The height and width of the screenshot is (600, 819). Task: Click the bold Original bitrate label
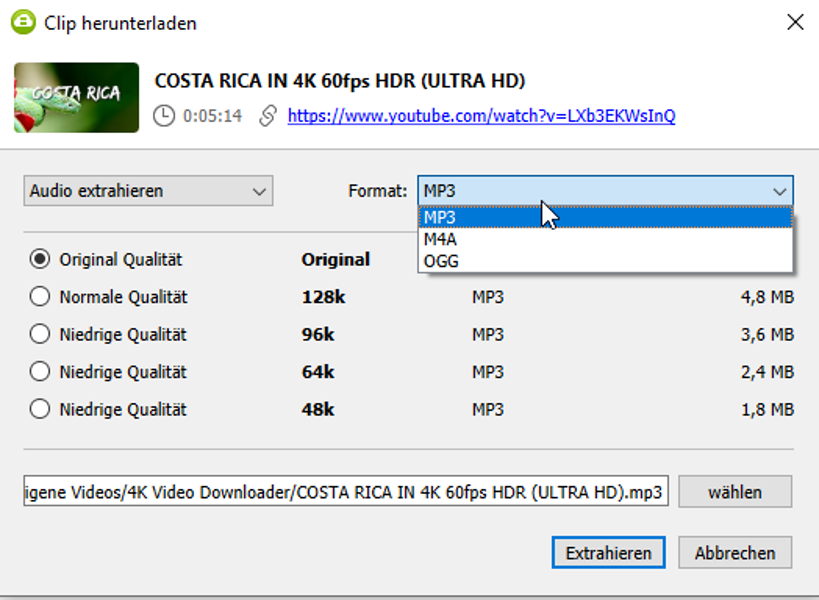(x=335, y=260)
